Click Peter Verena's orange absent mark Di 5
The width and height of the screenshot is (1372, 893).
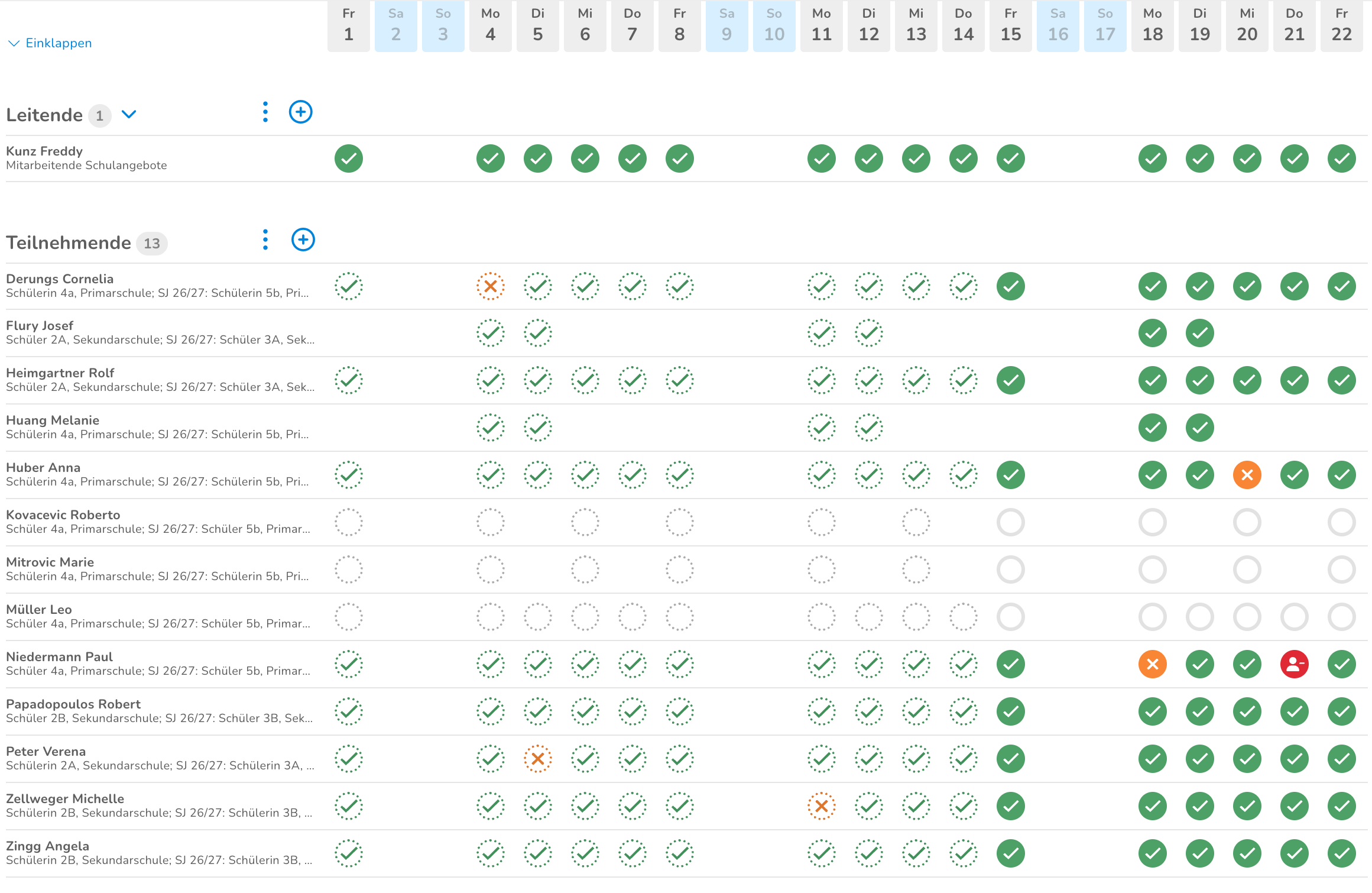[x=538, y=759]
